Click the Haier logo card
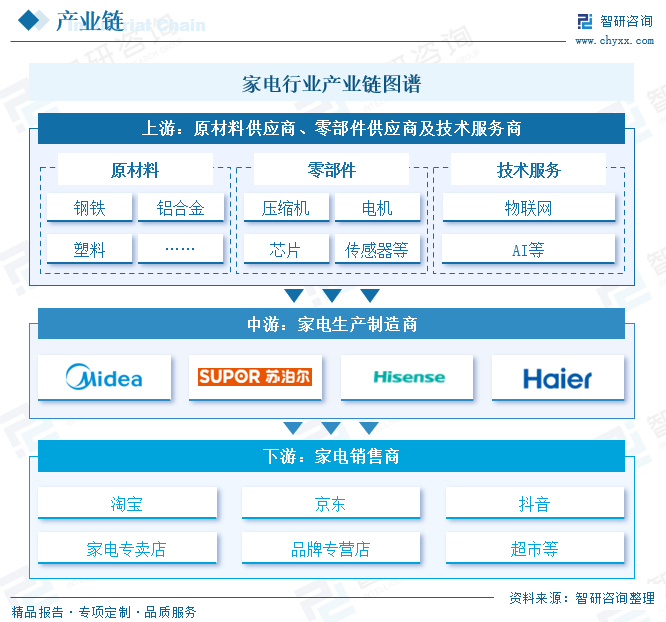Viewport: 666px width, 622px height. 558,377
